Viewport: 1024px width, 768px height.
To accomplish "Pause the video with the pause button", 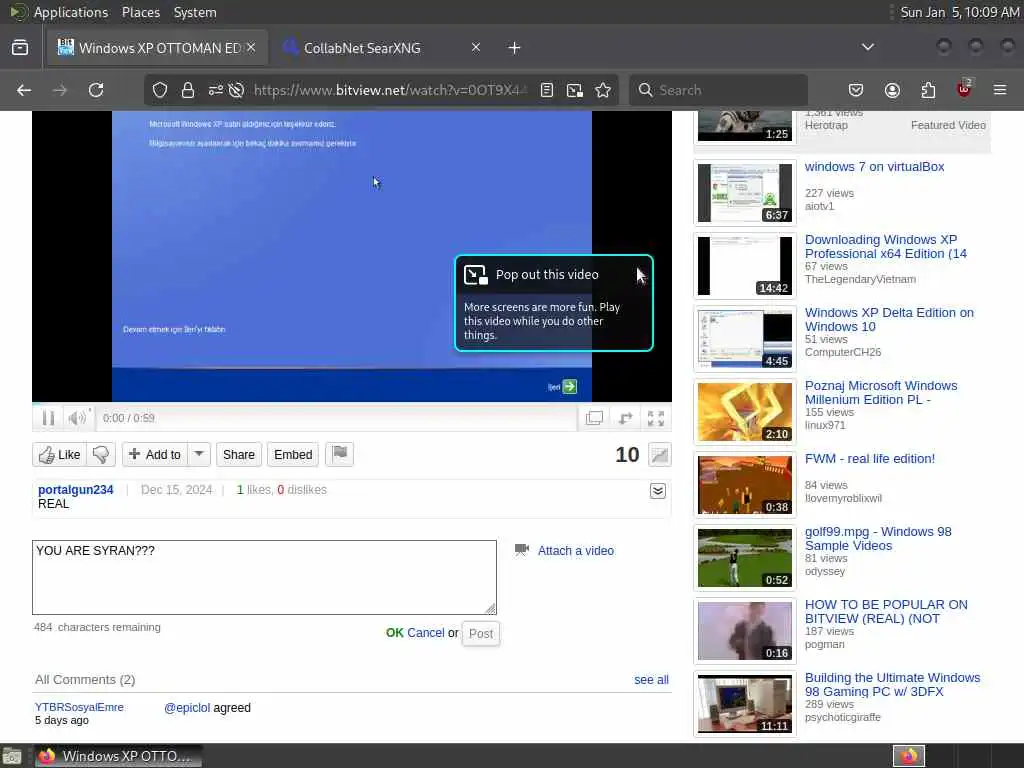I will (x=48, y=418).
